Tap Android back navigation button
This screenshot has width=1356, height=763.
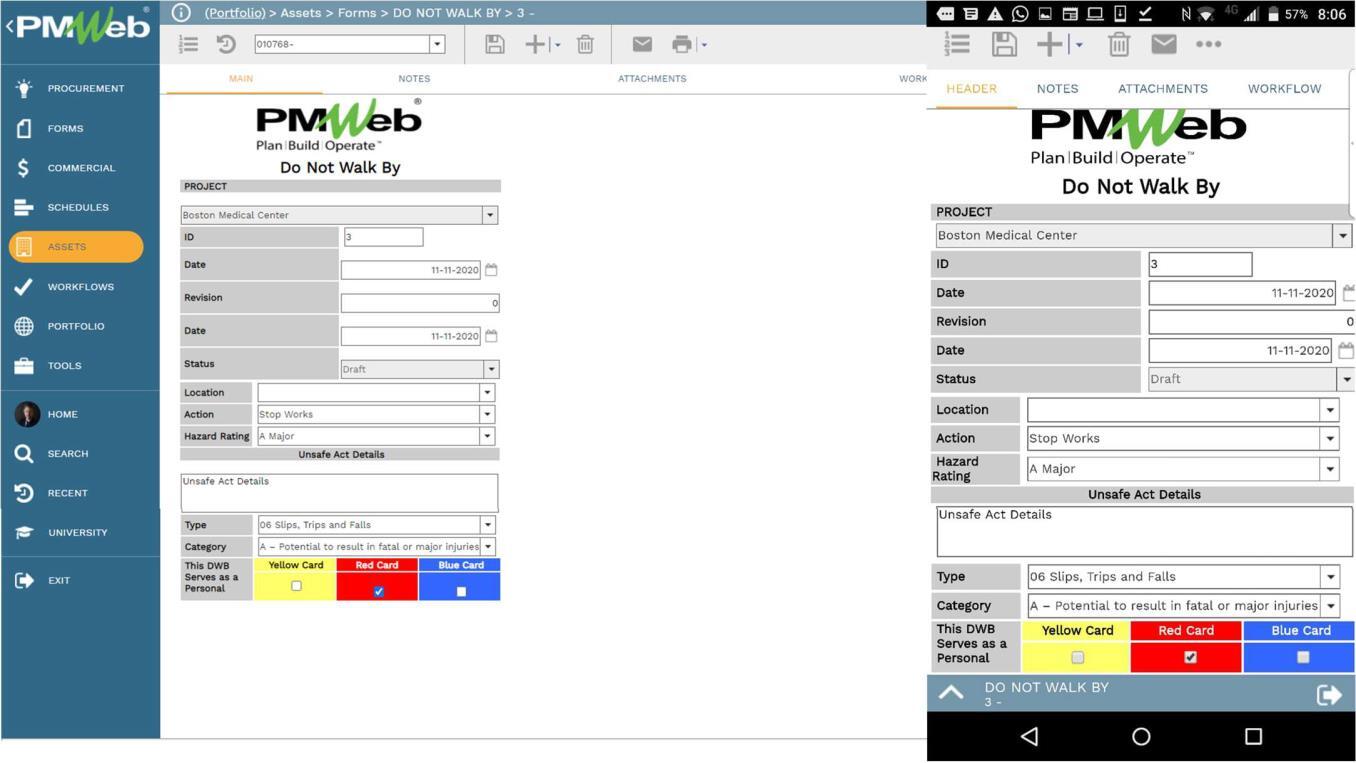coord(1029,737)
